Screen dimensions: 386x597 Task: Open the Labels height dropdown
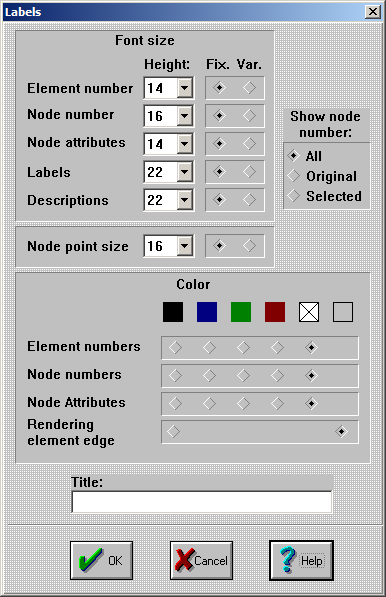pyautogui.click(x=184, y=172)
